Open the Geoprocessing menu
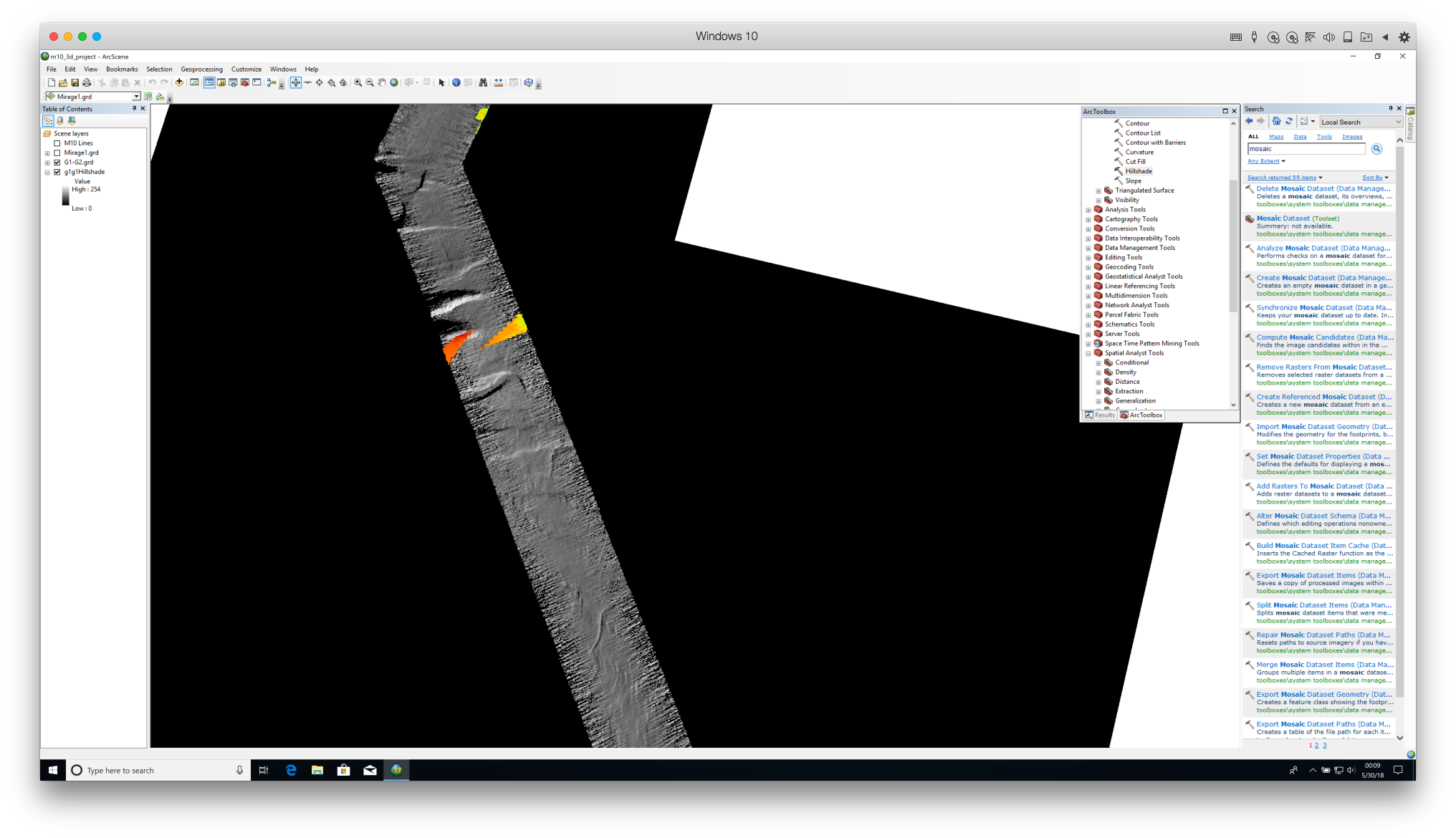The width and height of the screenshot is (1456, 838). pos(201,69)
